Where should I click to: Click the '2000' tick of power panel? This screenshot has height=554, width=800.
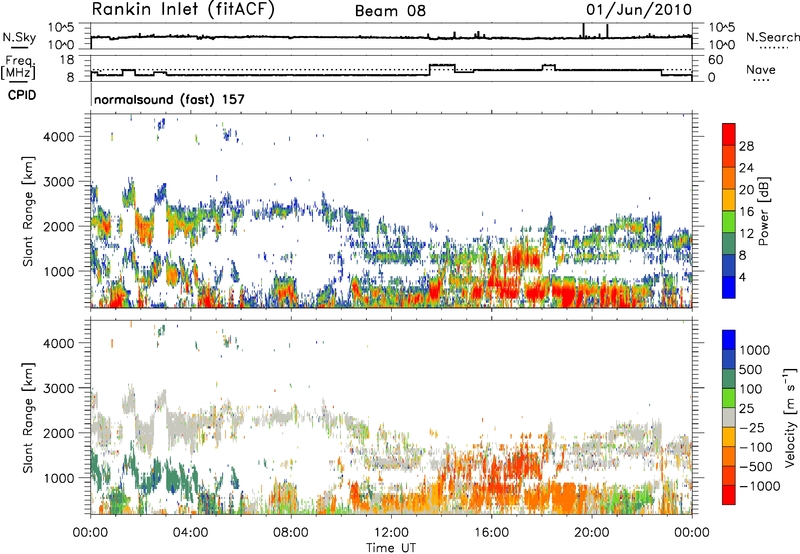coord(59,226)
